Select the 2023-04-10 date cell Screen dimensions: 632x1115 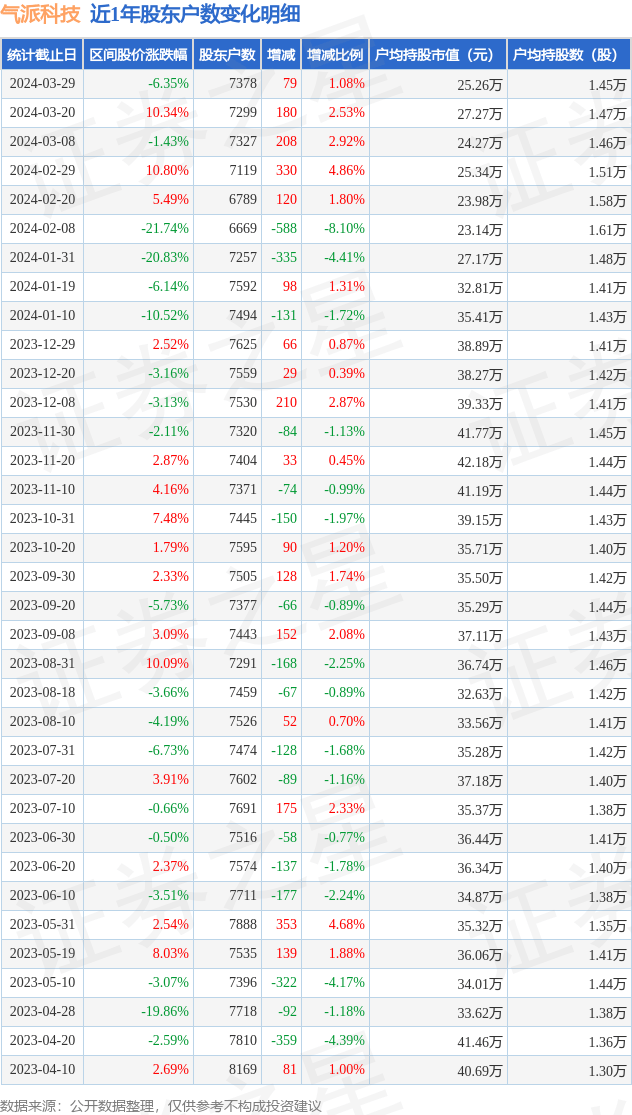(x=42, y=1070)
